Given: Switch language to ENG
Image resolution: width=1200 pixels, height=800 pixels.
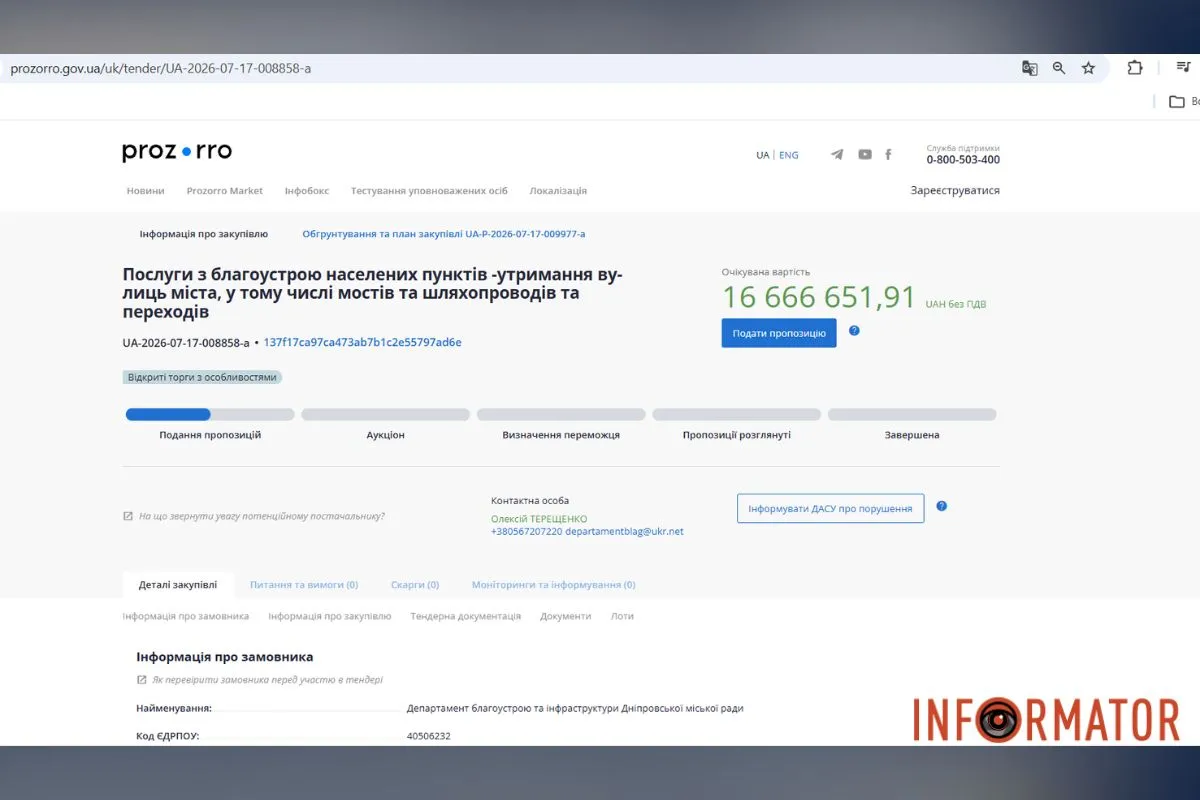Looking at the screenshot, I should pyautogui.click(x=789, y=155).
